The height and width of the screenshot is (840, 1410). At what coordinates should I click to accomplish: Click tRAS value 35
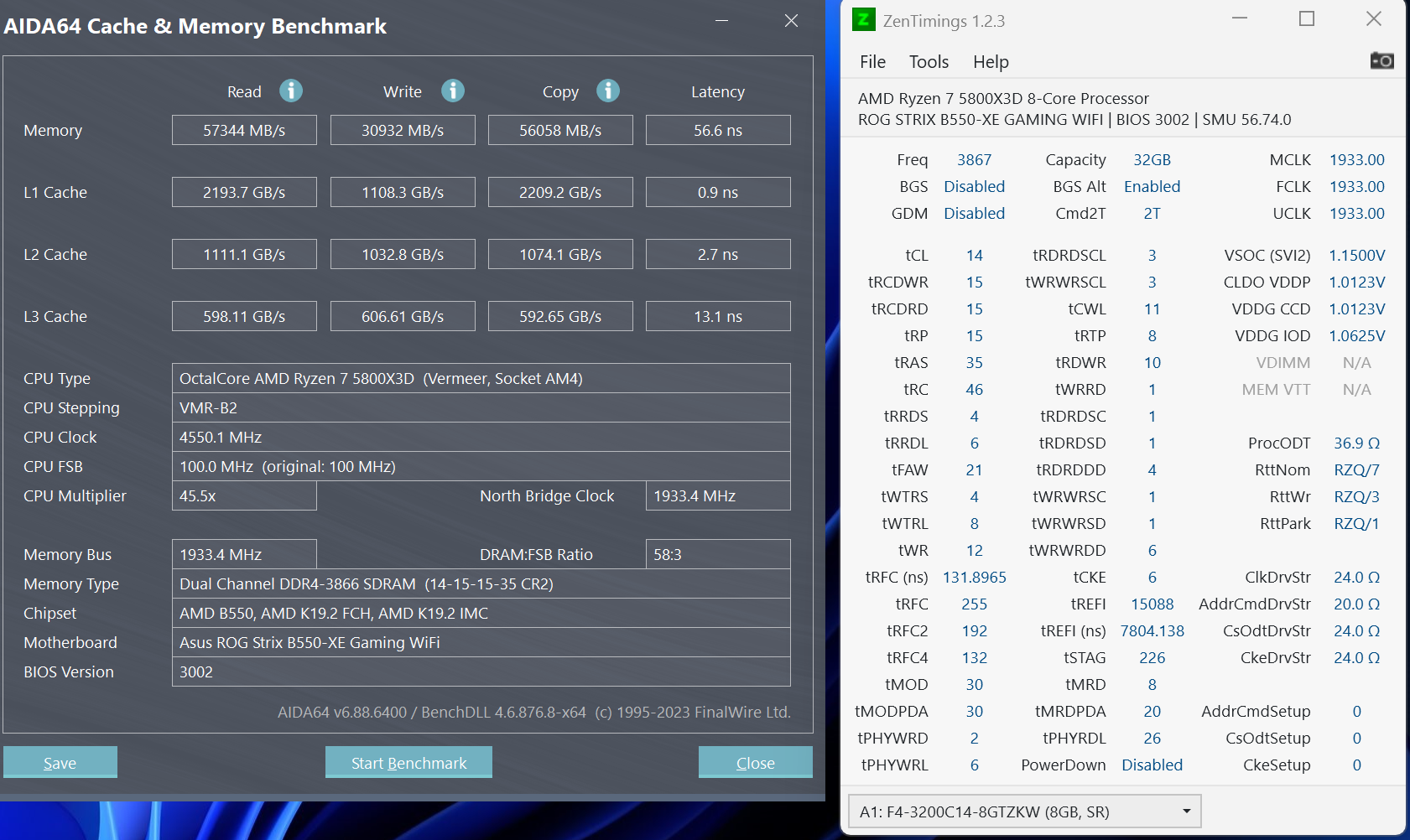coord(974,362)
